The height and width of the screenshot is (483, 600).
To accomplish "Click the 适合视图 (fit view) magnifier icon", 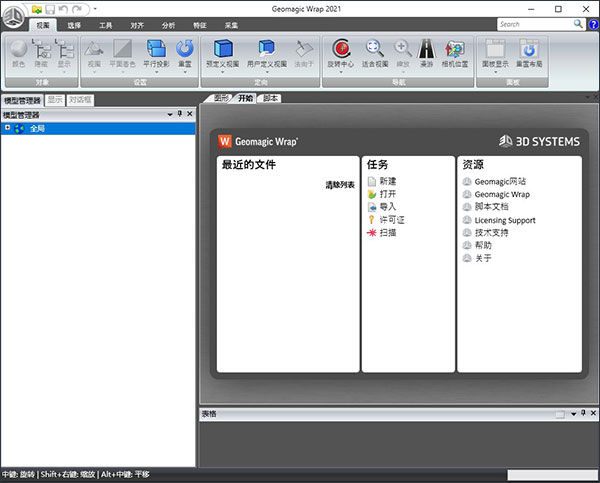I will [x=375, y=47].
